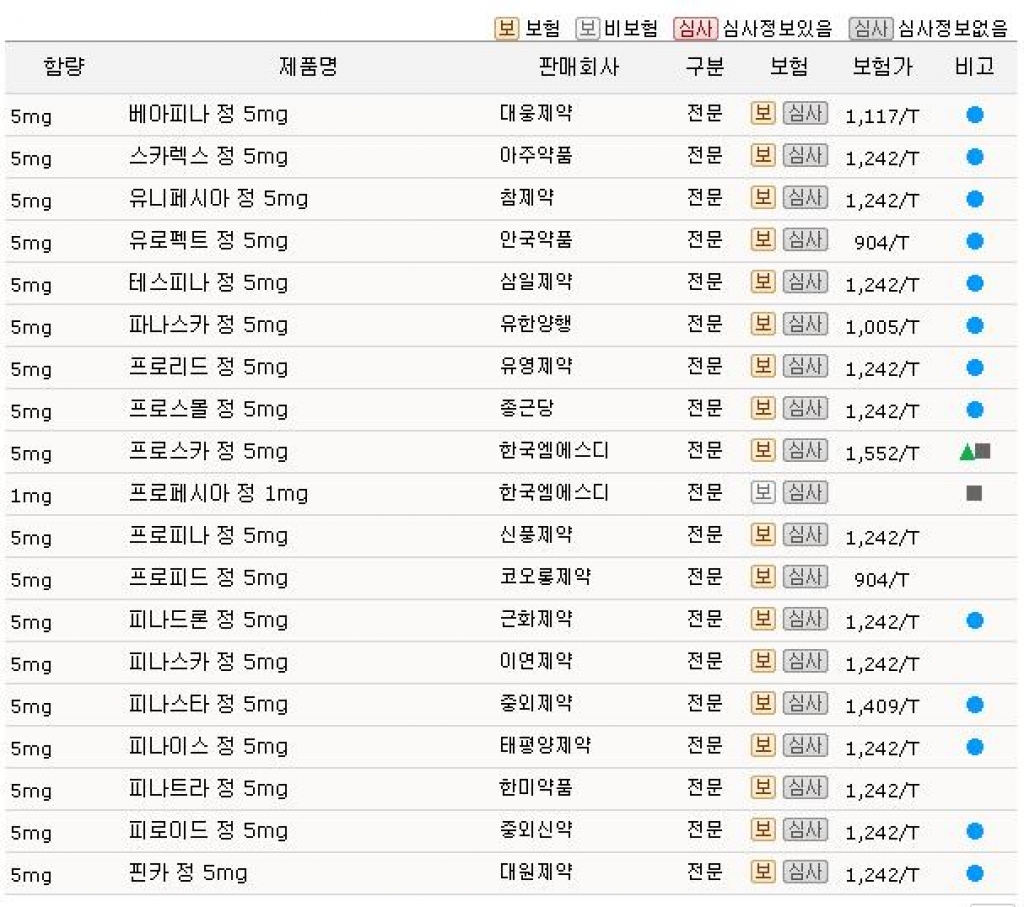Click 판매회사 column header

pyautogui.click(x=578, y=66)
